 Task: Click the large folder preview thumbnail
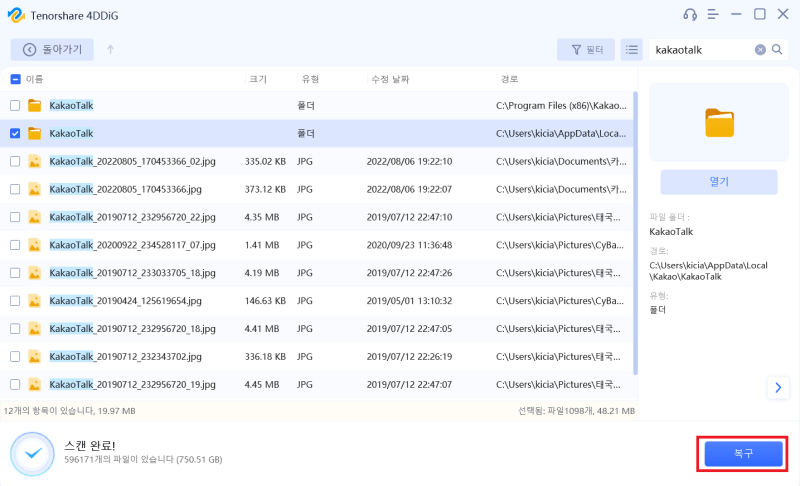pos(719,123)
